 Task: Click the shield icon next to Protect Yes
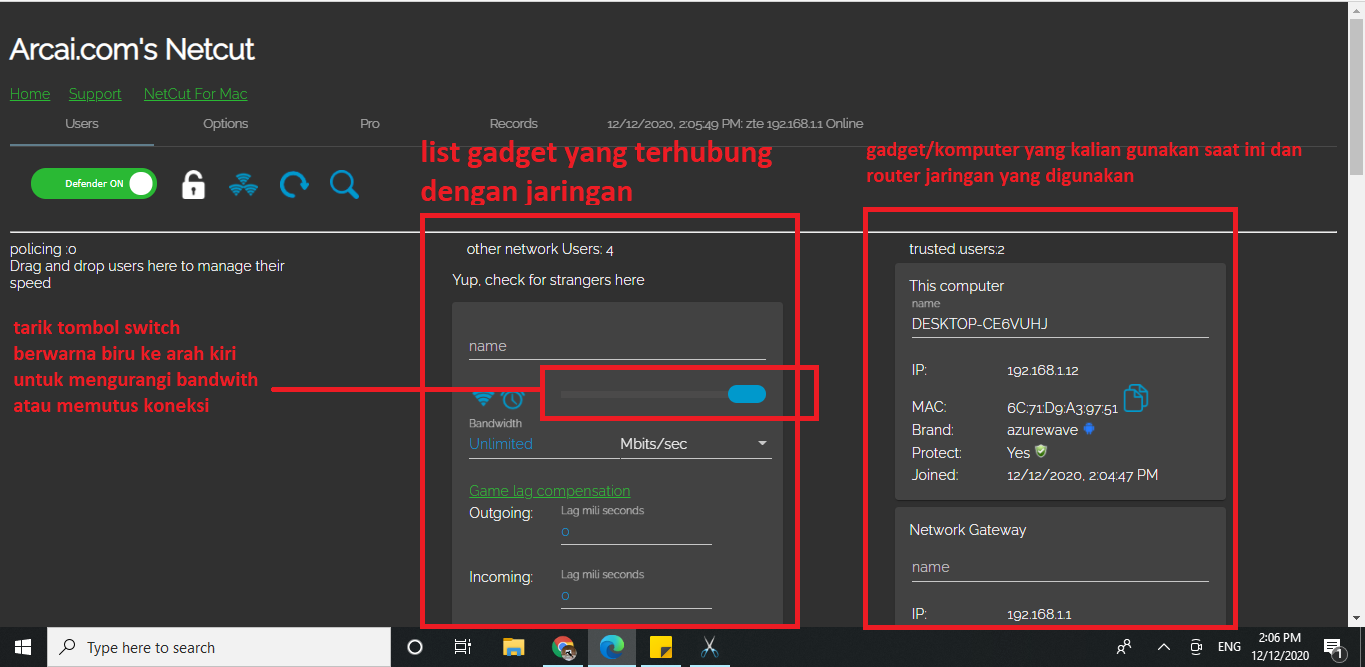tap(1039, 451)
